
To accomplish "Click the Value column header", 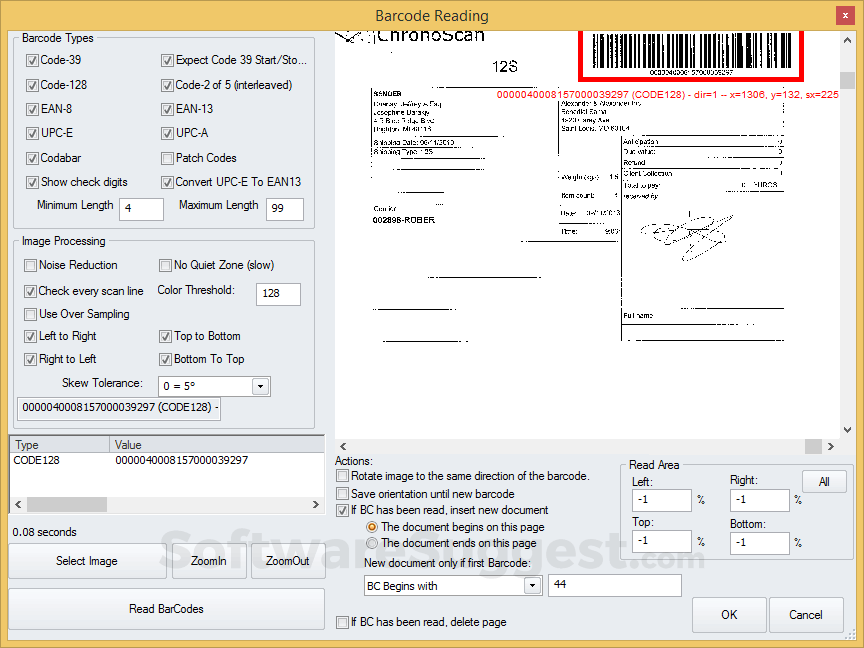I will coord(217,445).
